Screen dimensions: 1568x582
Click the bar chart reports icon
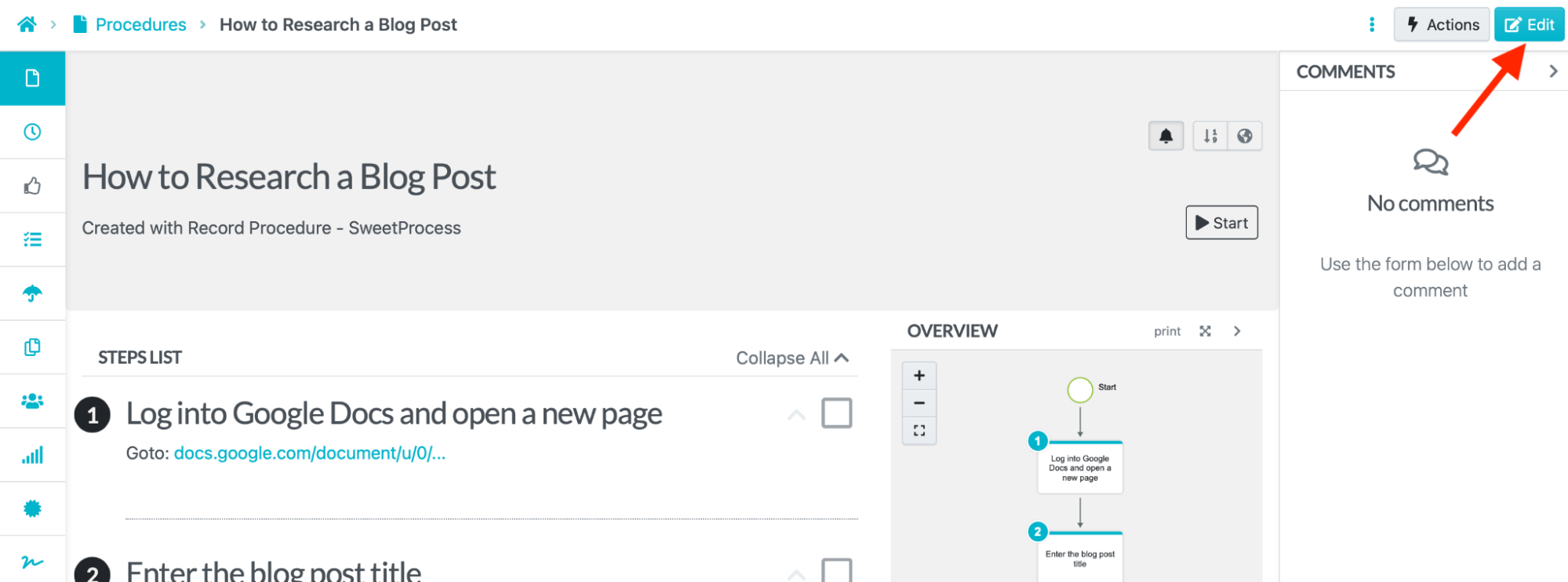pyautogui.click(x=32, y=455)
